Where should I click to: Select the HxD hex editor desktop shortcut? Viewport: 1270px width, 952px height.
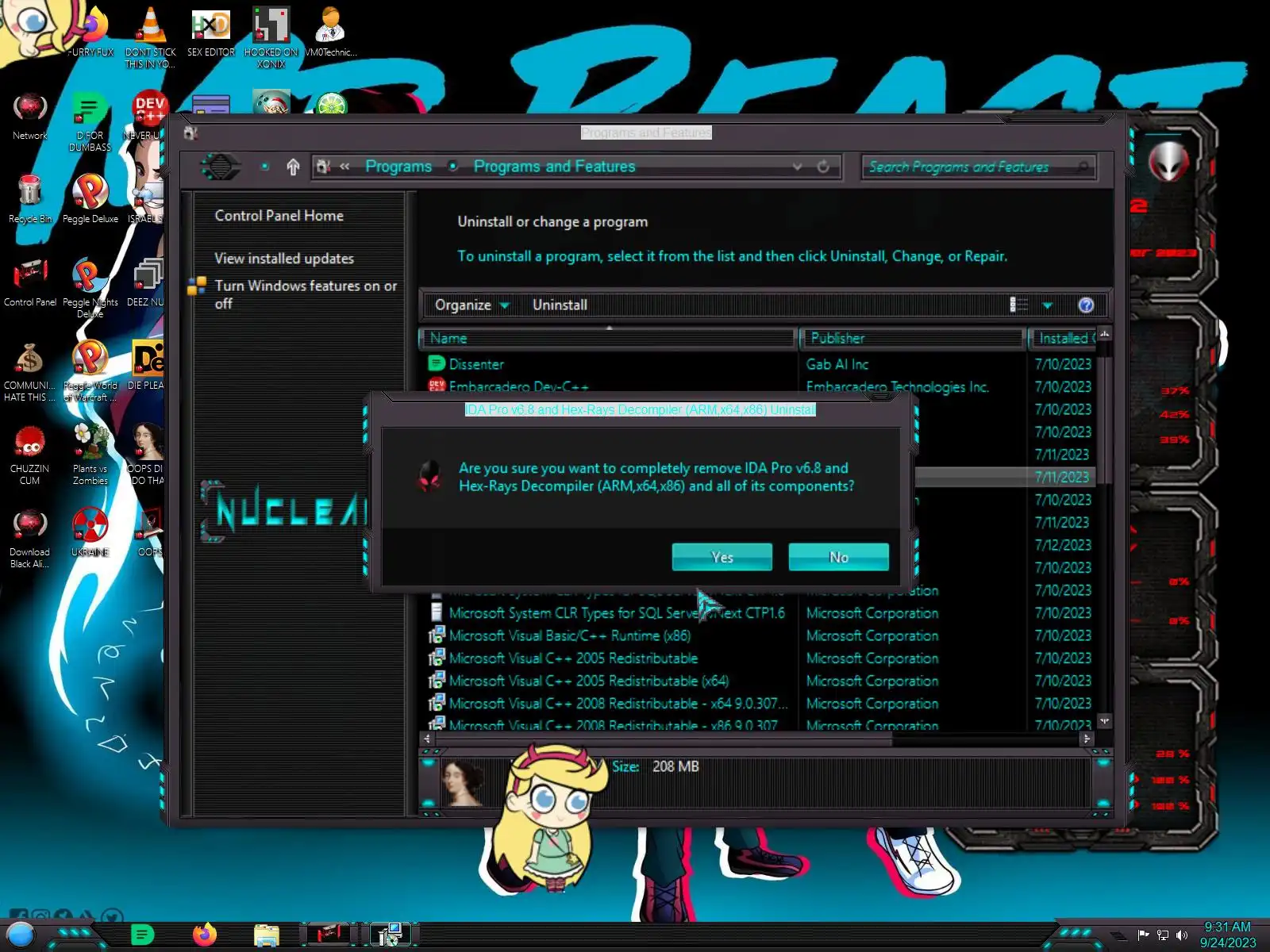211,33
